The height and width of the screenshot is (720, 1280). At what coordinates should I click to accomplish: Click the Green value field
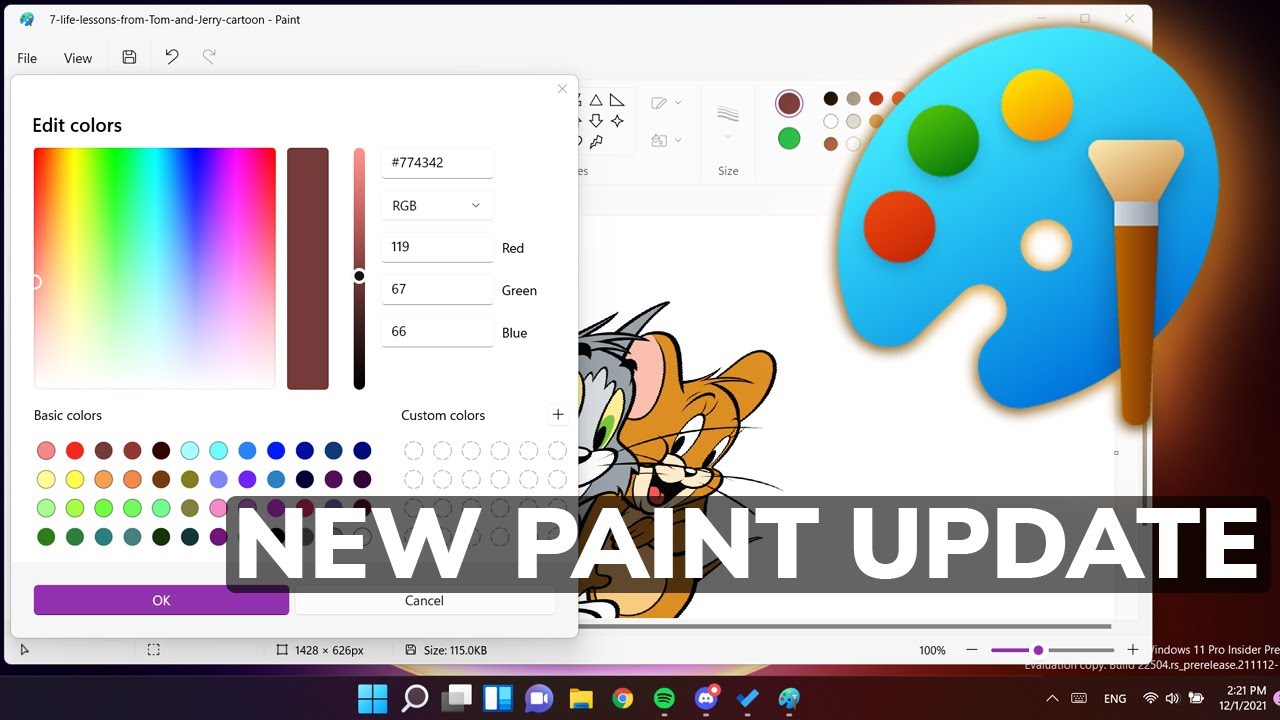click(437, 289)
